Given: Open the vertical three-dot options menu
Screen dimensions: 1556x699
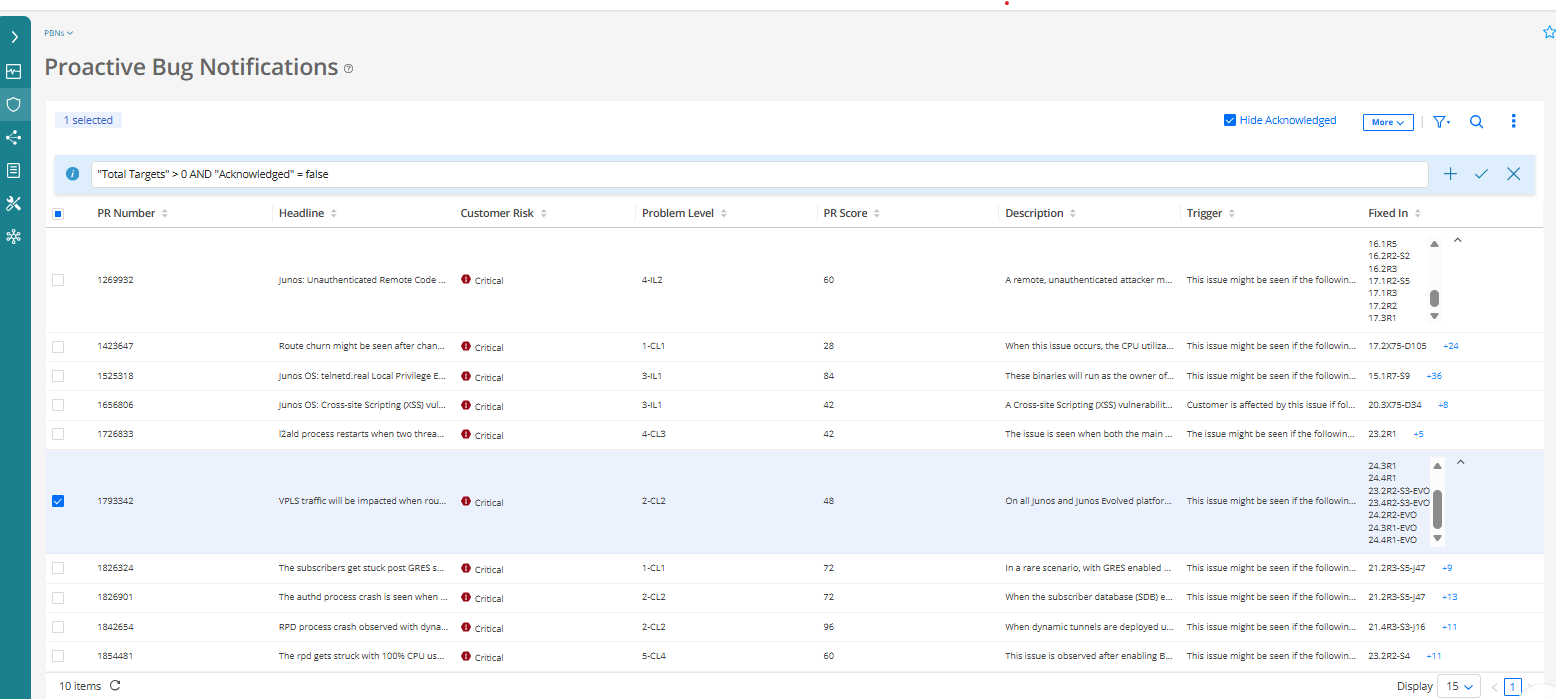Looking at the screenshot, I should coord(1513,121).
